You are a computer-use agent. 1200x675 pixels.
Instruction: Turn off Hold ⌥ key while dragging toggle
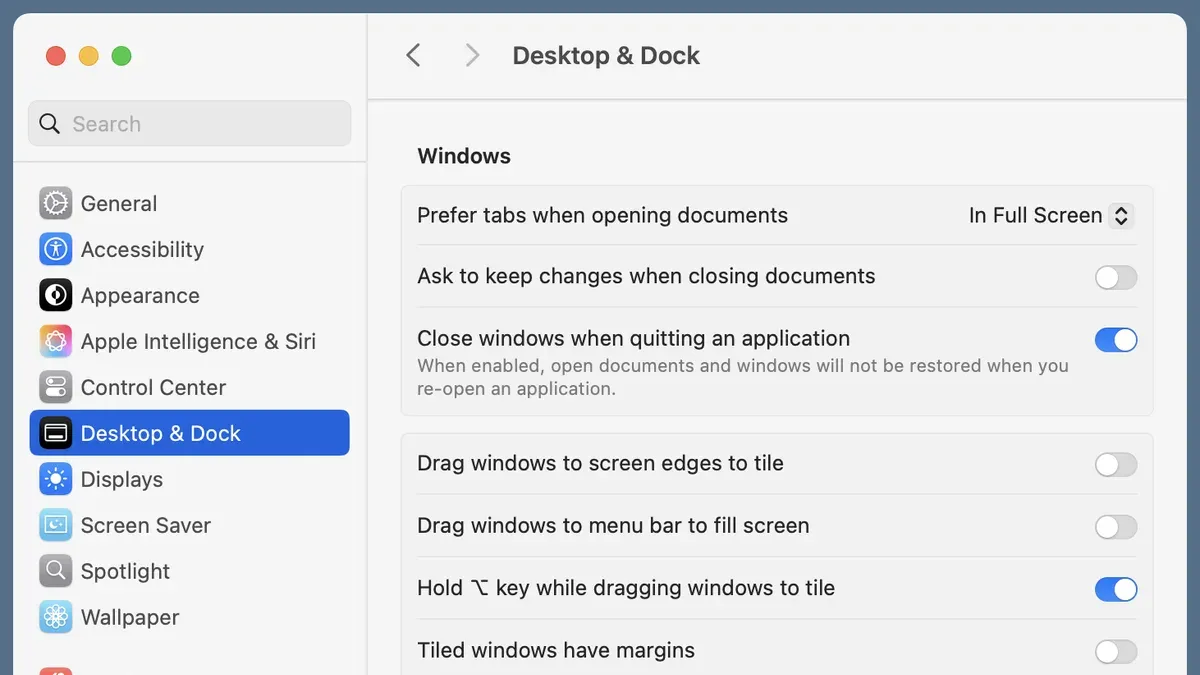click(1116, 589)
